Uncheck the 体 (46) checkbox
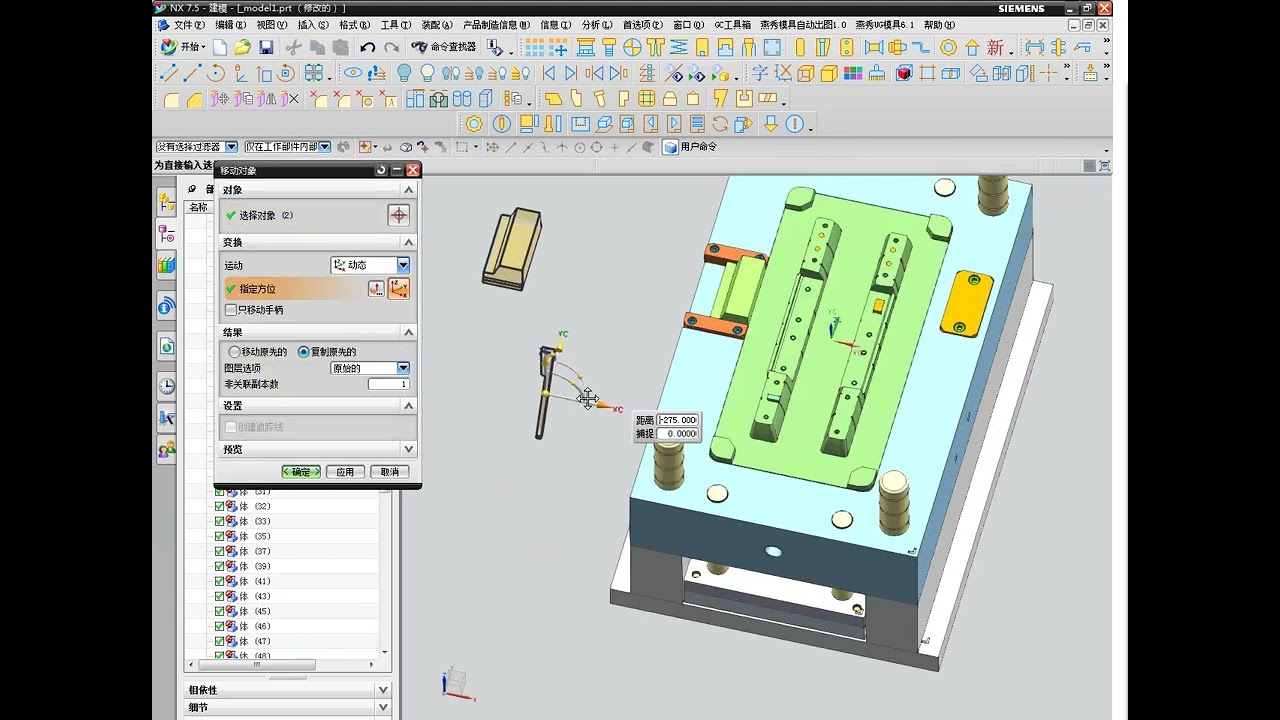The height and width of the screenshot is (720, 1280). (x=219, y=626)
